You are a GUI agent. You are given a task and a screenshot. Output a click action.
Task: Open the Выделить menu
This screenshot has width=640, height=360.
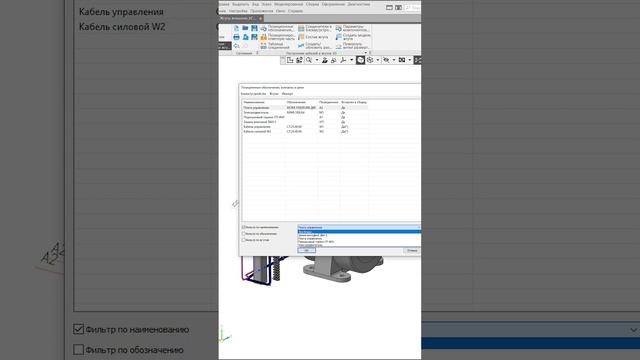[x=240, y=4]
